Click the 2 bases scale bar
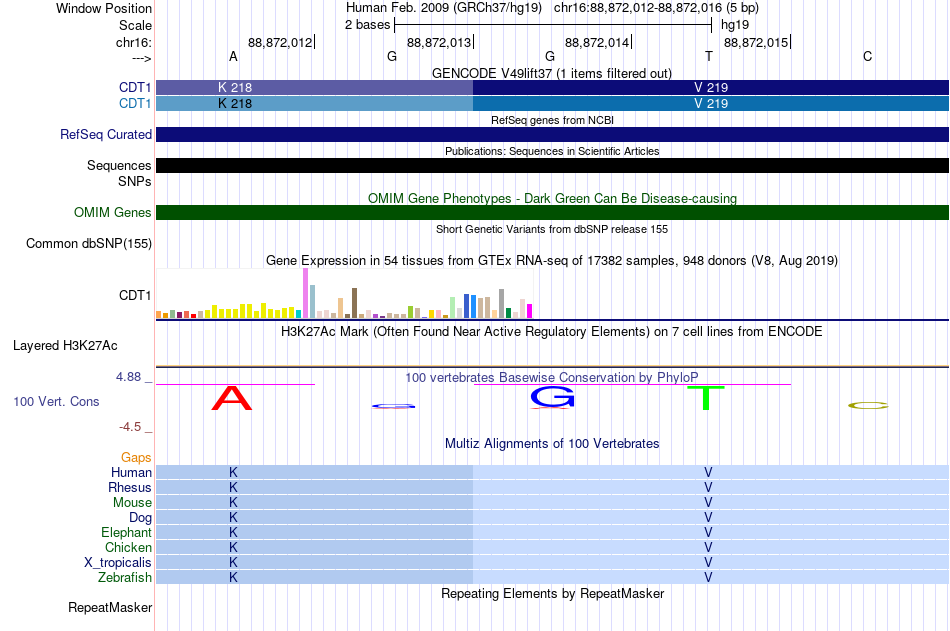 tap(553, 25)
